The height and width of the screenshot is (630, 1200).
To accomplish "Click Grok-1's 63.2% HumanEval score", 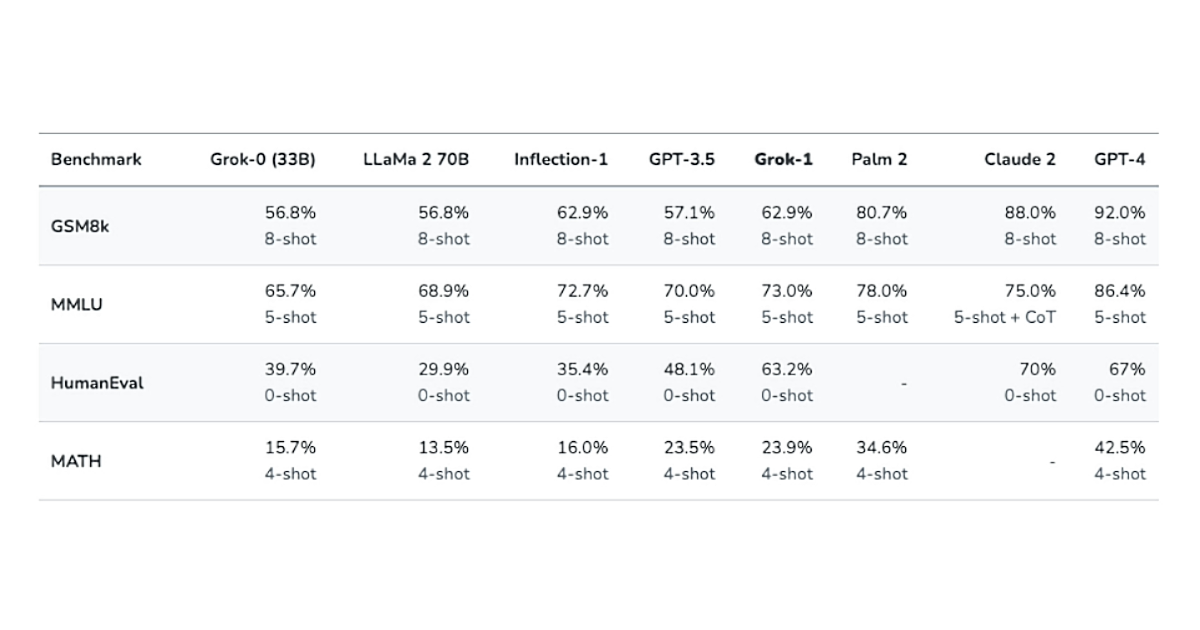I will (787, 369).
